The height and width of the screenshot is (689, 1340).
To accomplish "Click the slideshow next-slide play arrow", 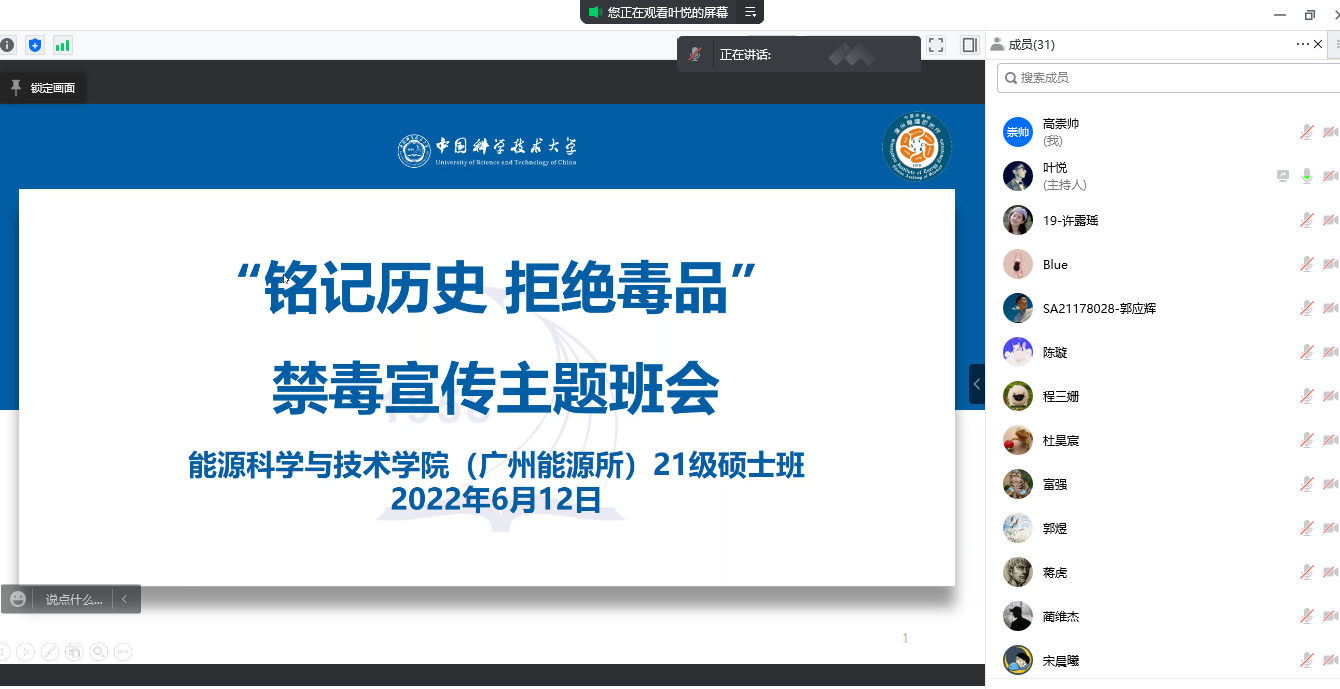I will click(25, 652).
